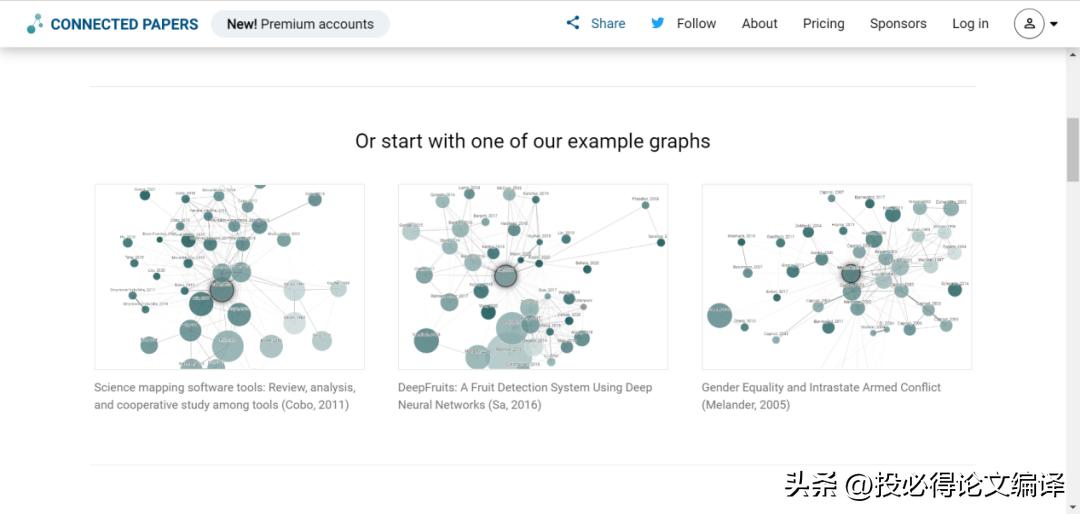Click the Share link text
This screenshot has width=1080, height=514.
(x=608, y=24)
